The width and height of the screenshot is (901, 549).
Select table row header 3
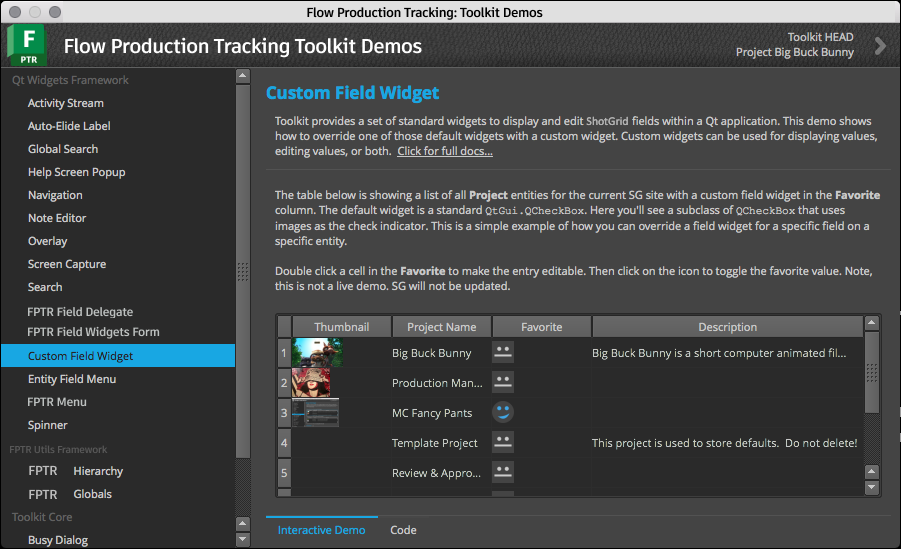pos(284,412)
